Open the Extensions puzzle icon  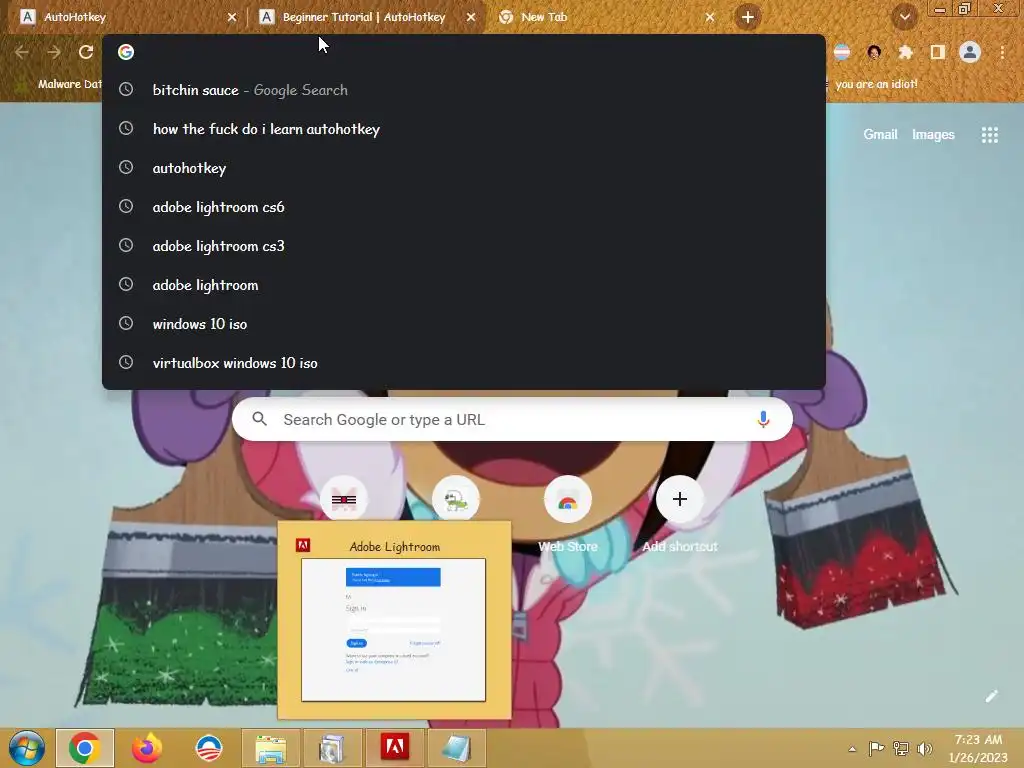click(x=906, y=52)
